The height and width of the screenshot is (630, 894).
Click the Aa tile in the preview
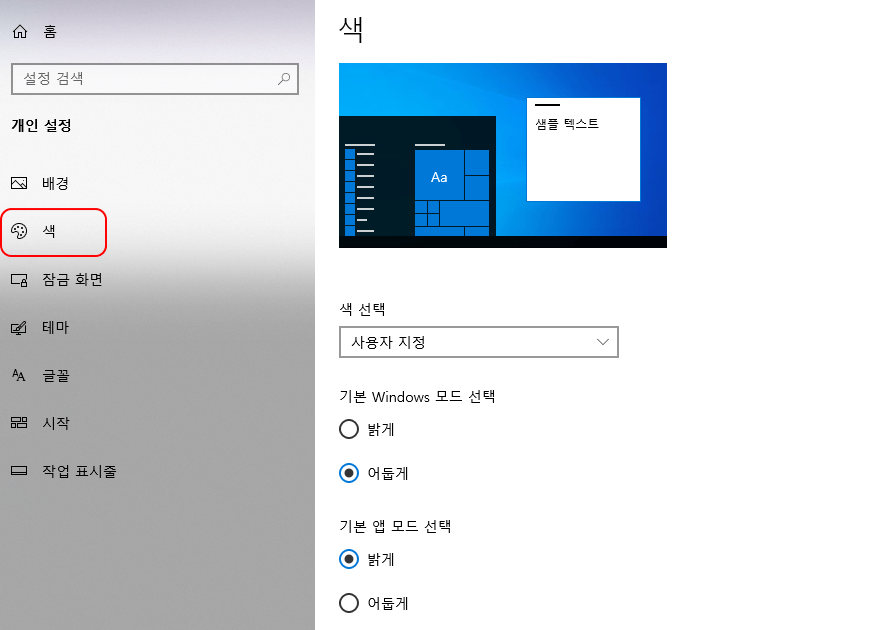coord(439,174)
